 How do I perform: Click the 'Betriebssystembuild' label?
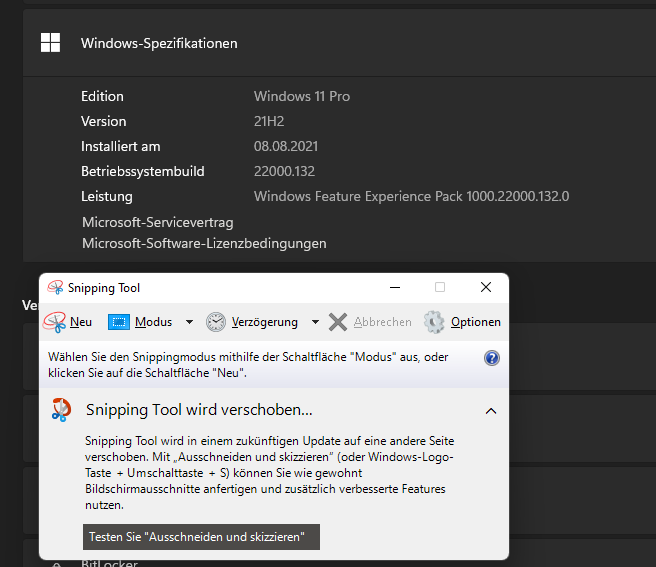[x=143, y=172]
